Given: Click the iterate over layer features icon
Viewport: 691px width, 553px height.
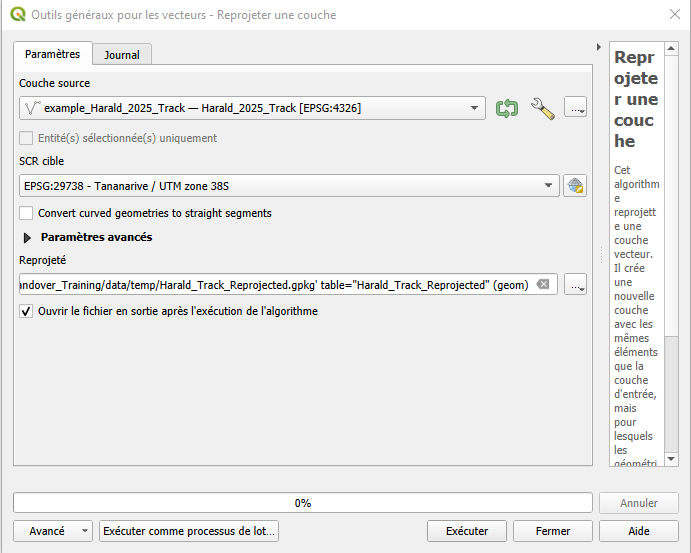Looking at the screenshot, I should 507,108.
